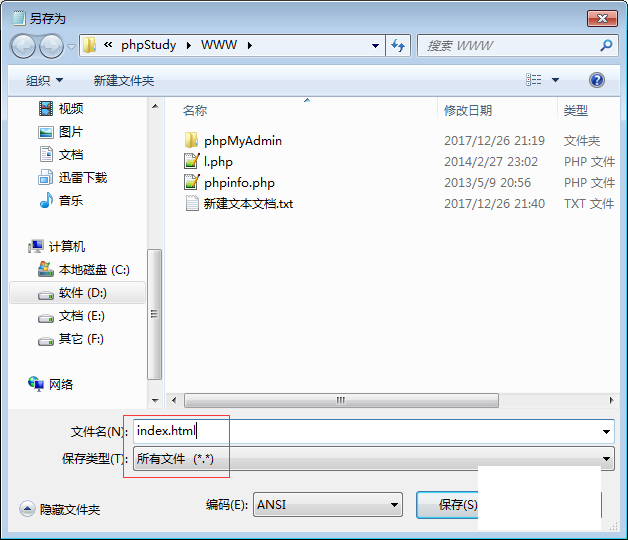Open the view options dropdown arrow

coord(555,80)
